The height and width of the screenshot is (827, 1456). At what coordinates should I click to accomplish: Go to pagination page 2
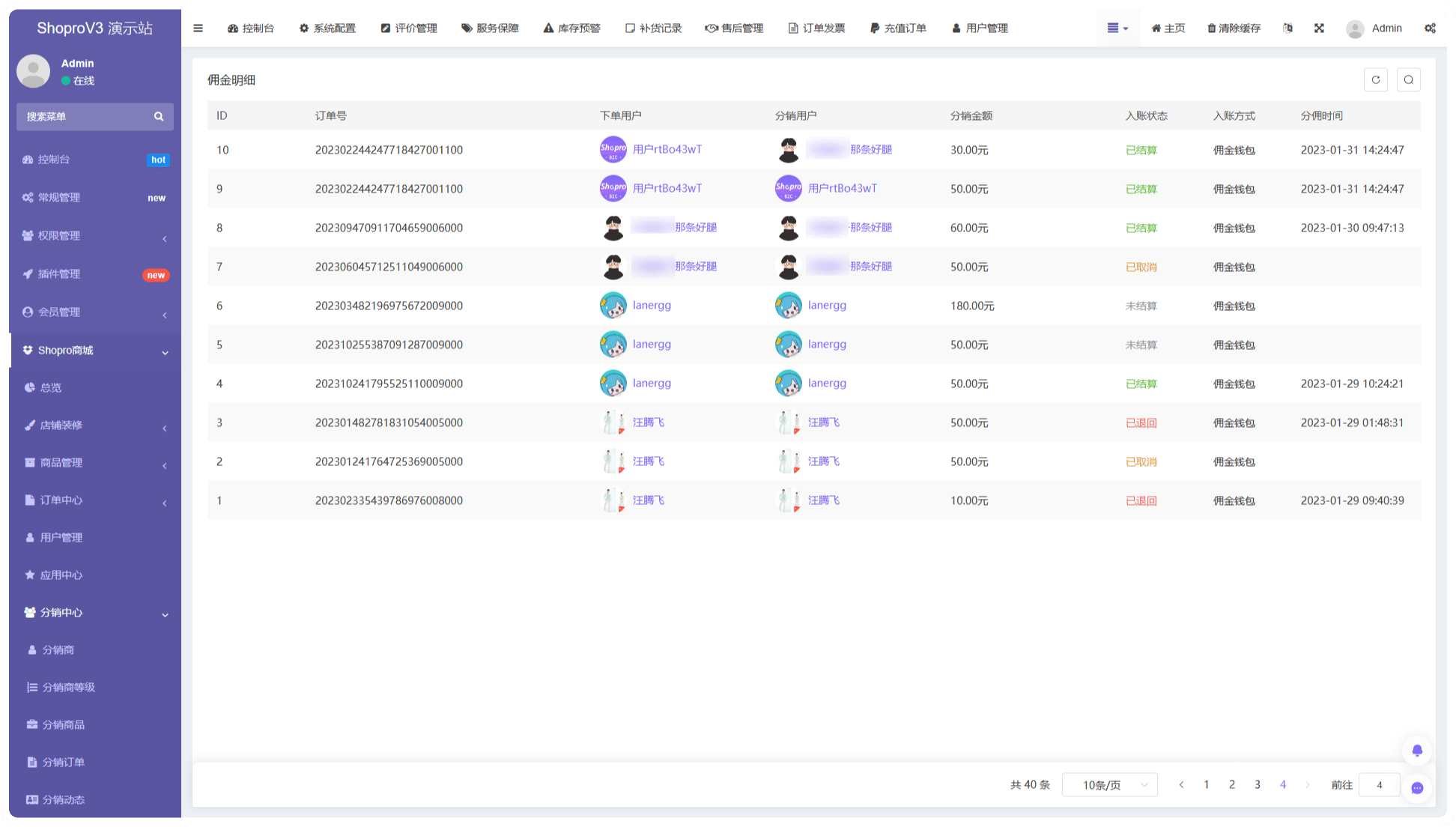[x=1232, y=785]
